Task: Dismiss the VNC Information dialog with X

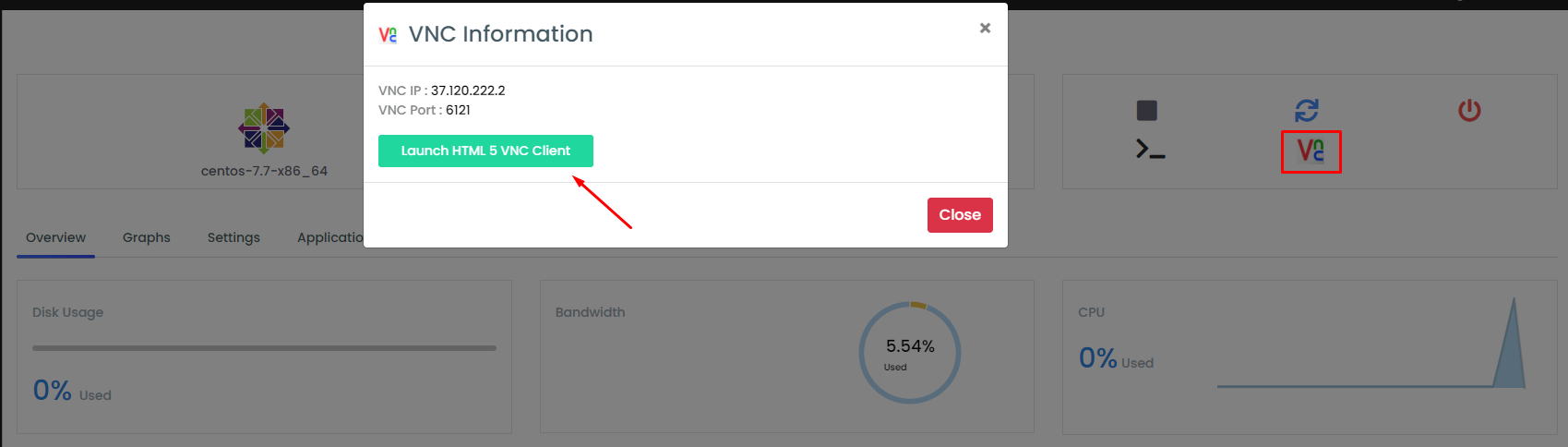Action: click(985, 28)
